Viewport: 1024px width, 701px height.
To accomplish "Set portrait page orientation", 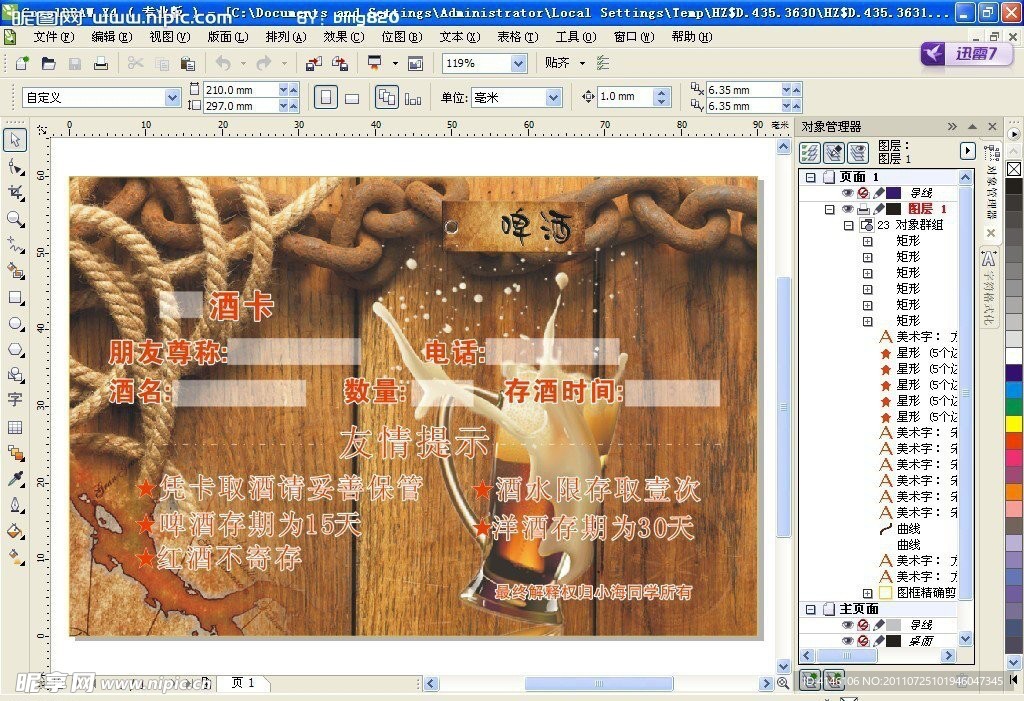I will coord(326,98).
